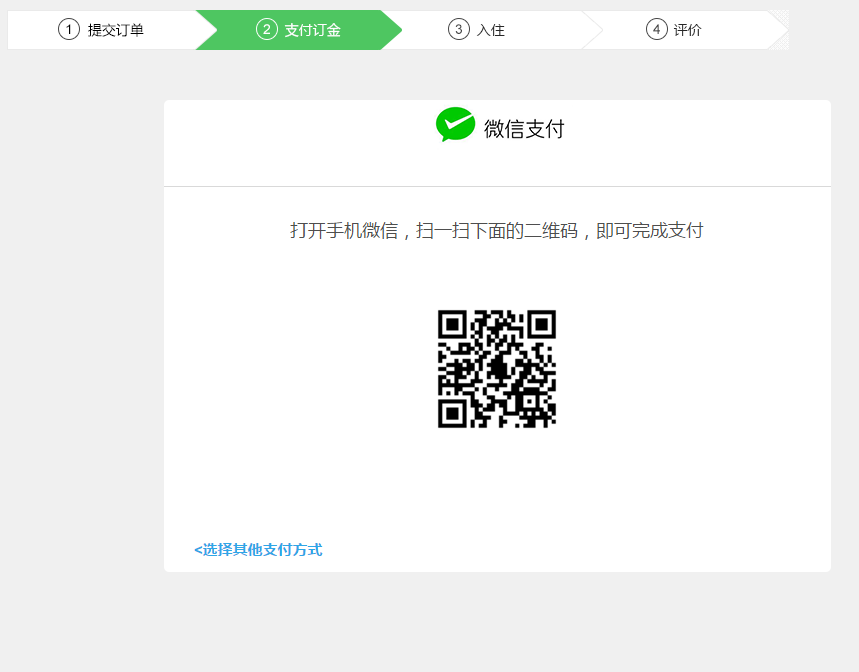
Task: Click the 微信支付 title text
Action: (522, 127)
